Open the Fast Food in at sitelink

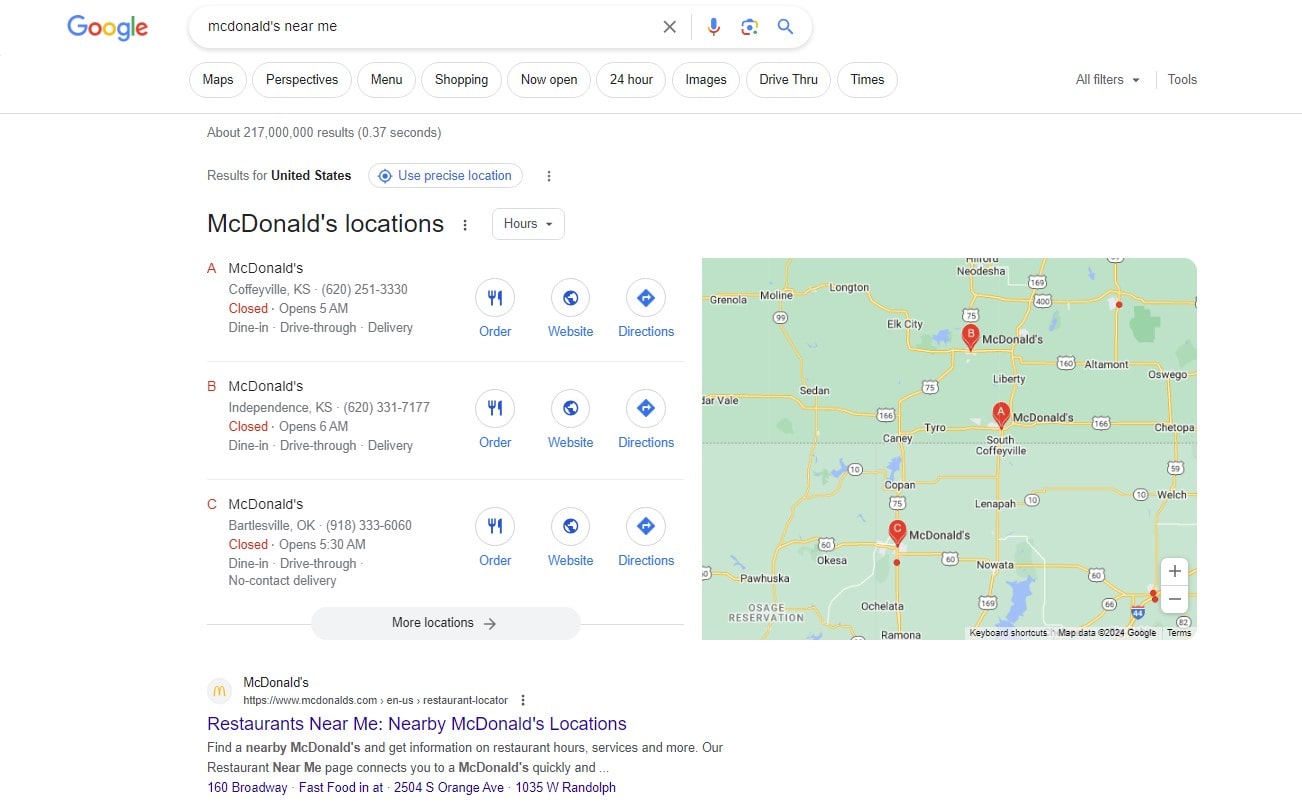point(341,788)
